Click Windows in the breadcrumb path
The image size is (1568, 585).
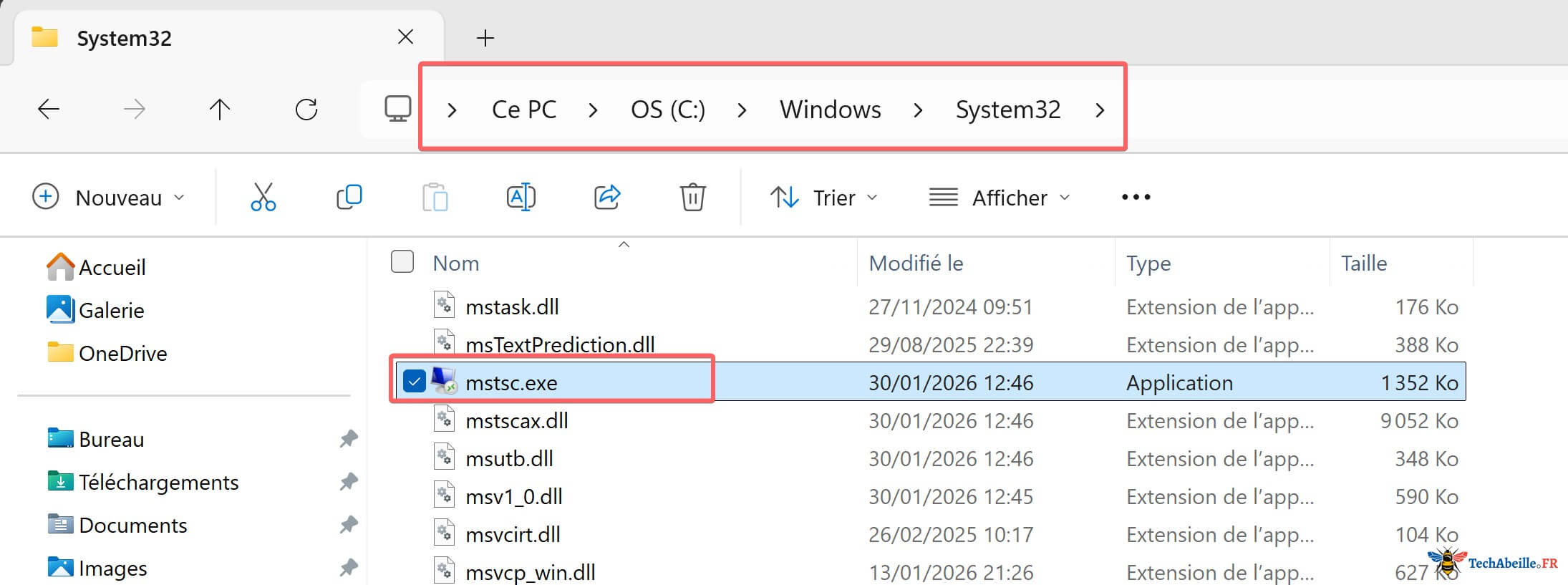(x=831, y=110)
